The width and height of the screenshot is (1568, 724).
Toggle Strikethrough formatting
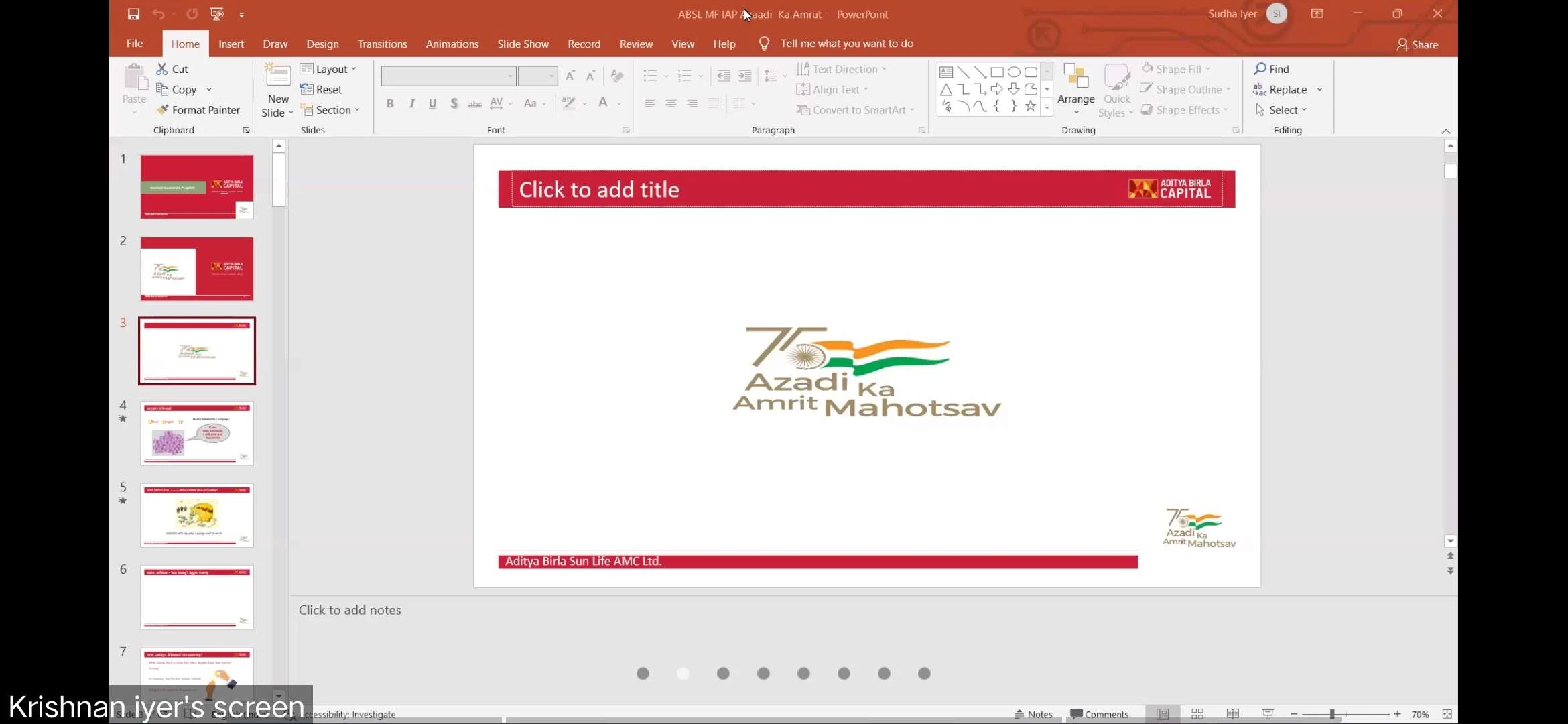tap(475, 103)
